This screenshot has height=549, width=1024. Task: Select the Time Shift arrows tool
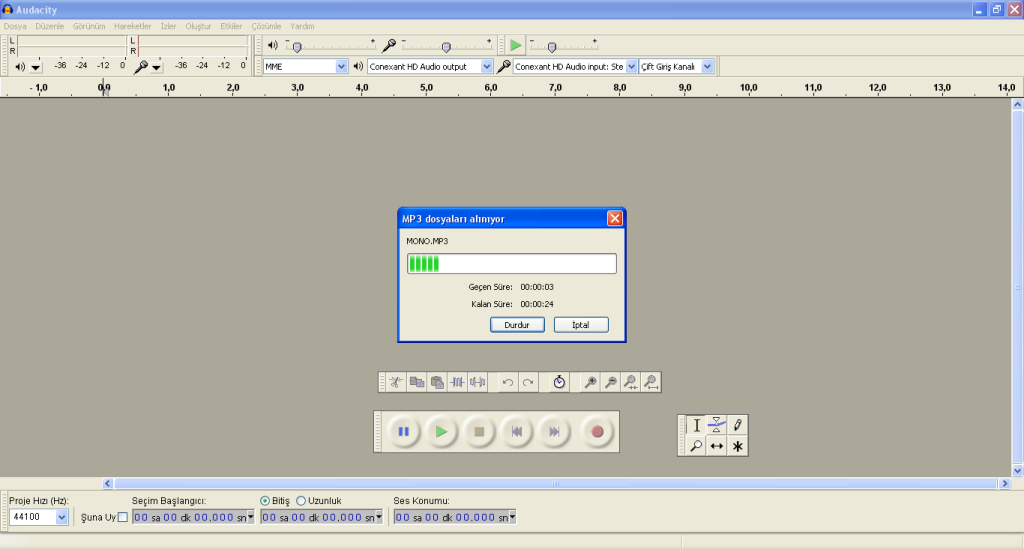click(x=716, y=446)
